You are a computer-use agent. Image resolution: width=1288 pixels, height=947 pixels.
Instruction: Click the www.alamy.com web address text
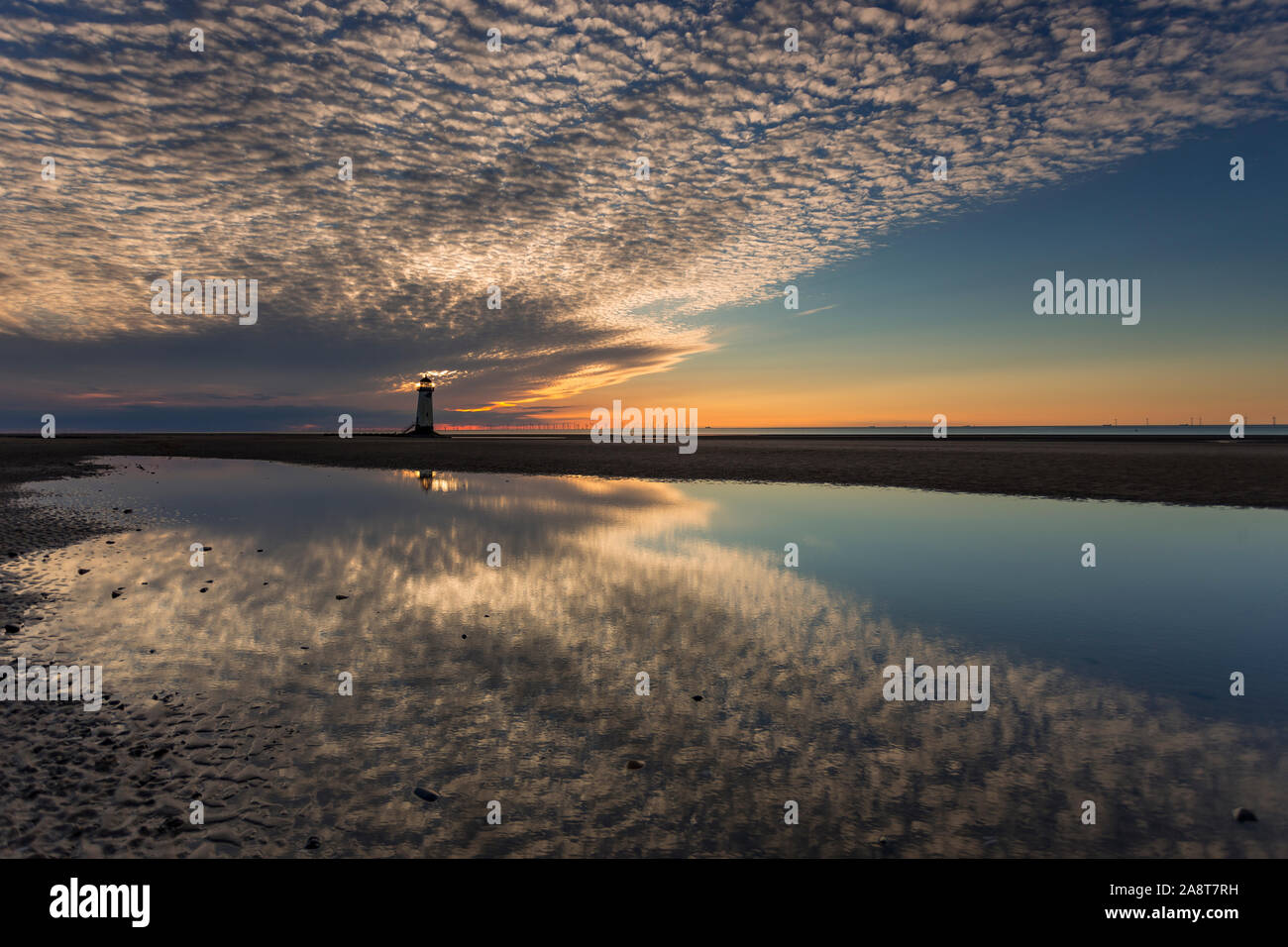point(1170,912)
